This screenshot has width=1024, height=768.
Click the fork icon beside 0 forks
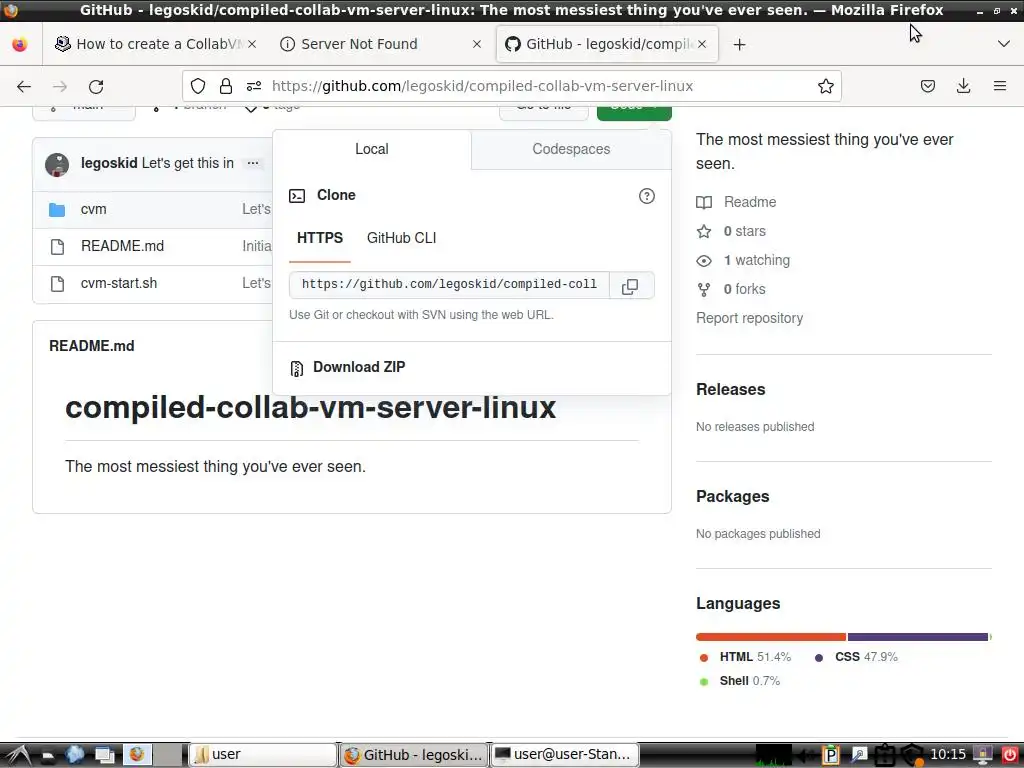point(704,289)
